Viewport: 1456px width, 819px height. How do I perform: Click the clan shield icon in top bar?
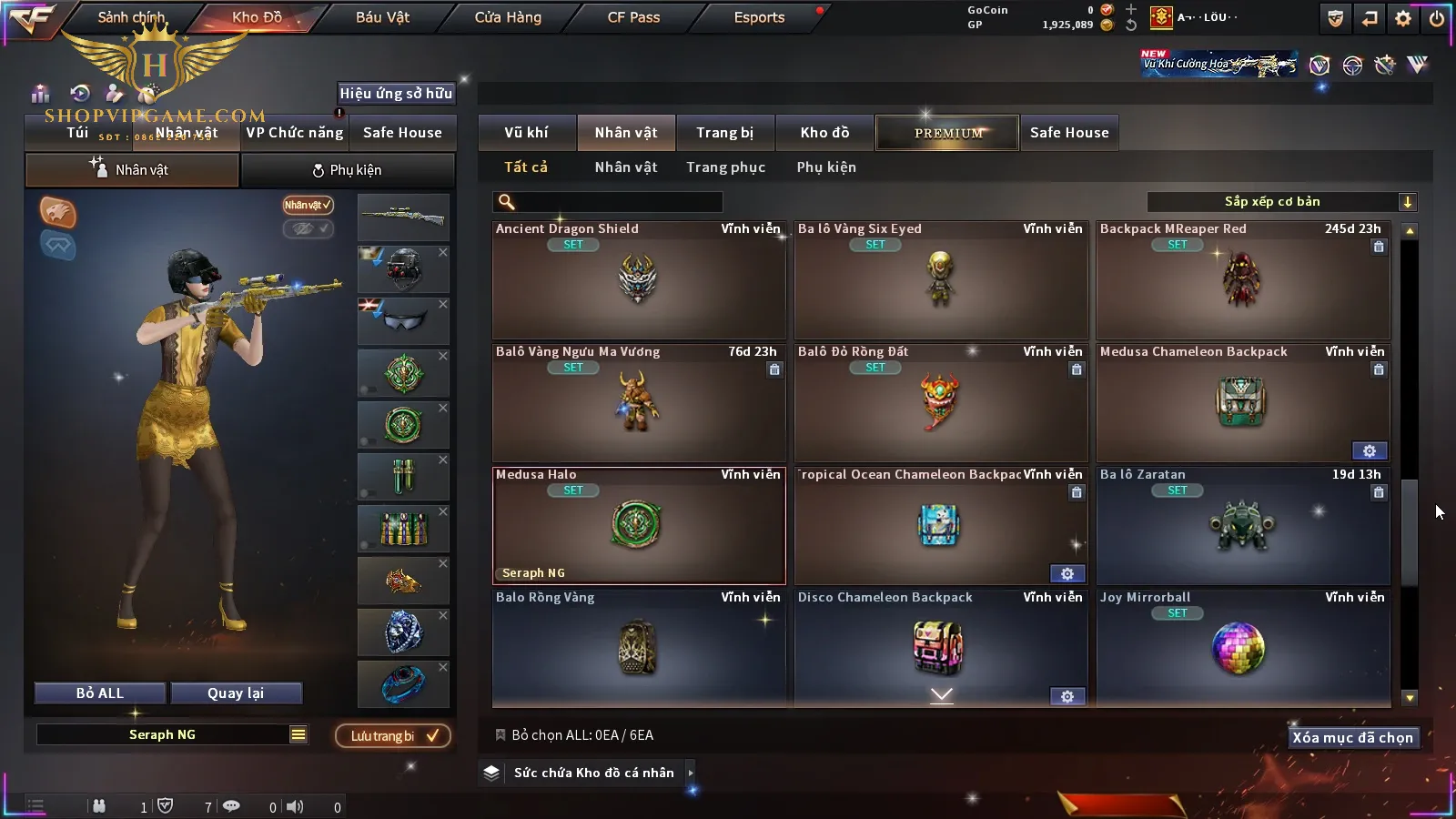[1335, 18]
